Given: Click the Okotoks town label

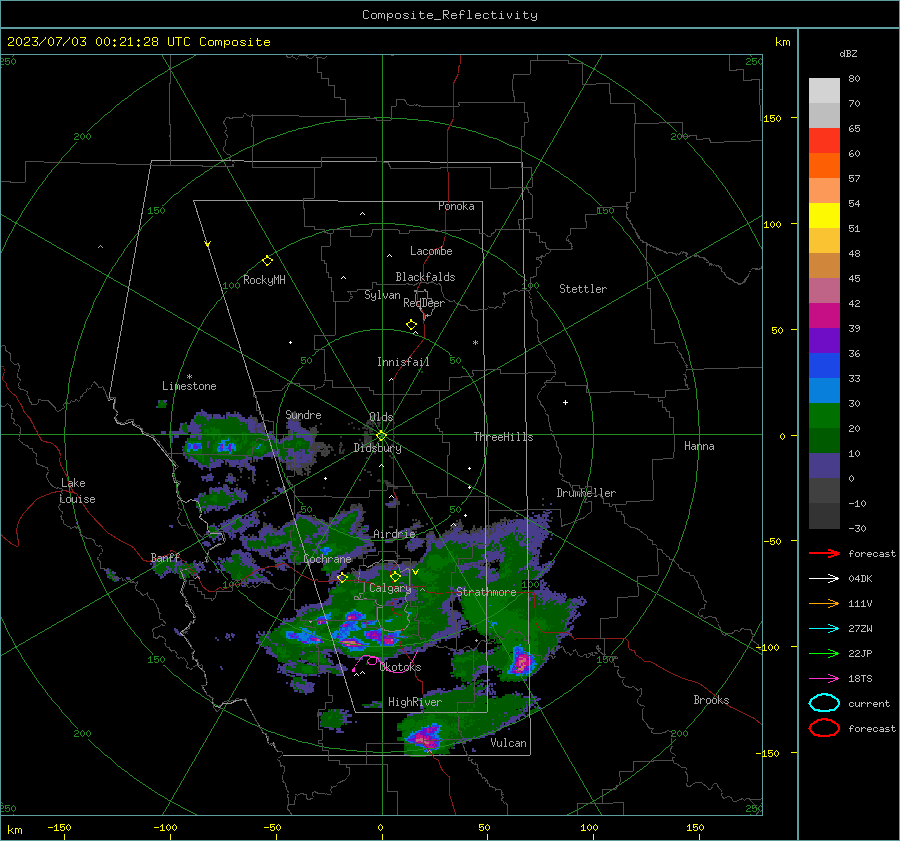Looking at the screenshot, I should [400, 667].
